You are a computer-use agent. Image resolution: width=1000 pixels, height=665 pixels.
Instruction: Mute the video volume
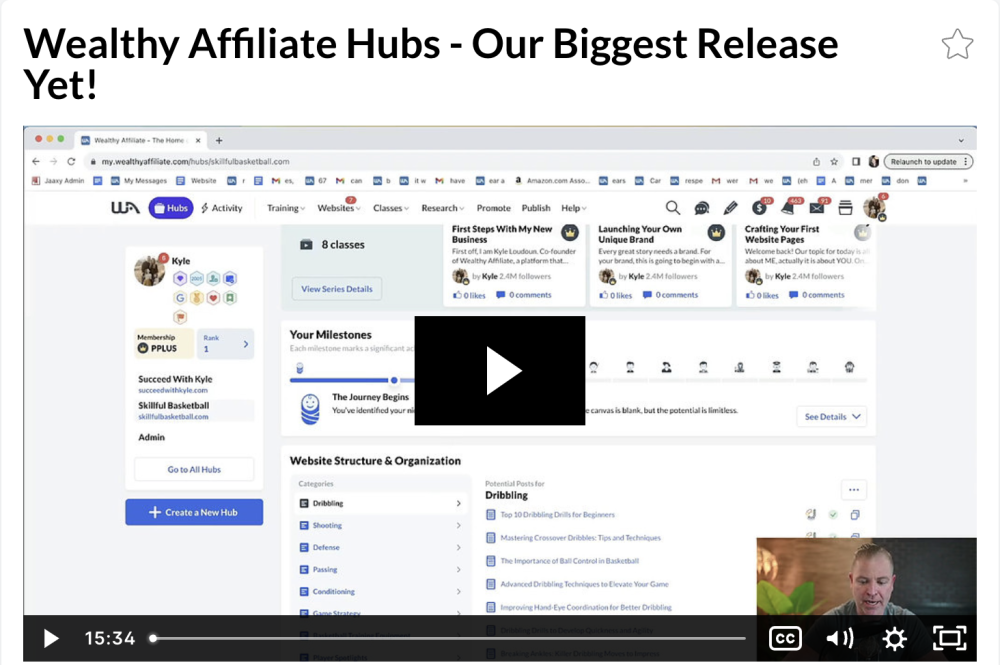click(x=840, y=638)
